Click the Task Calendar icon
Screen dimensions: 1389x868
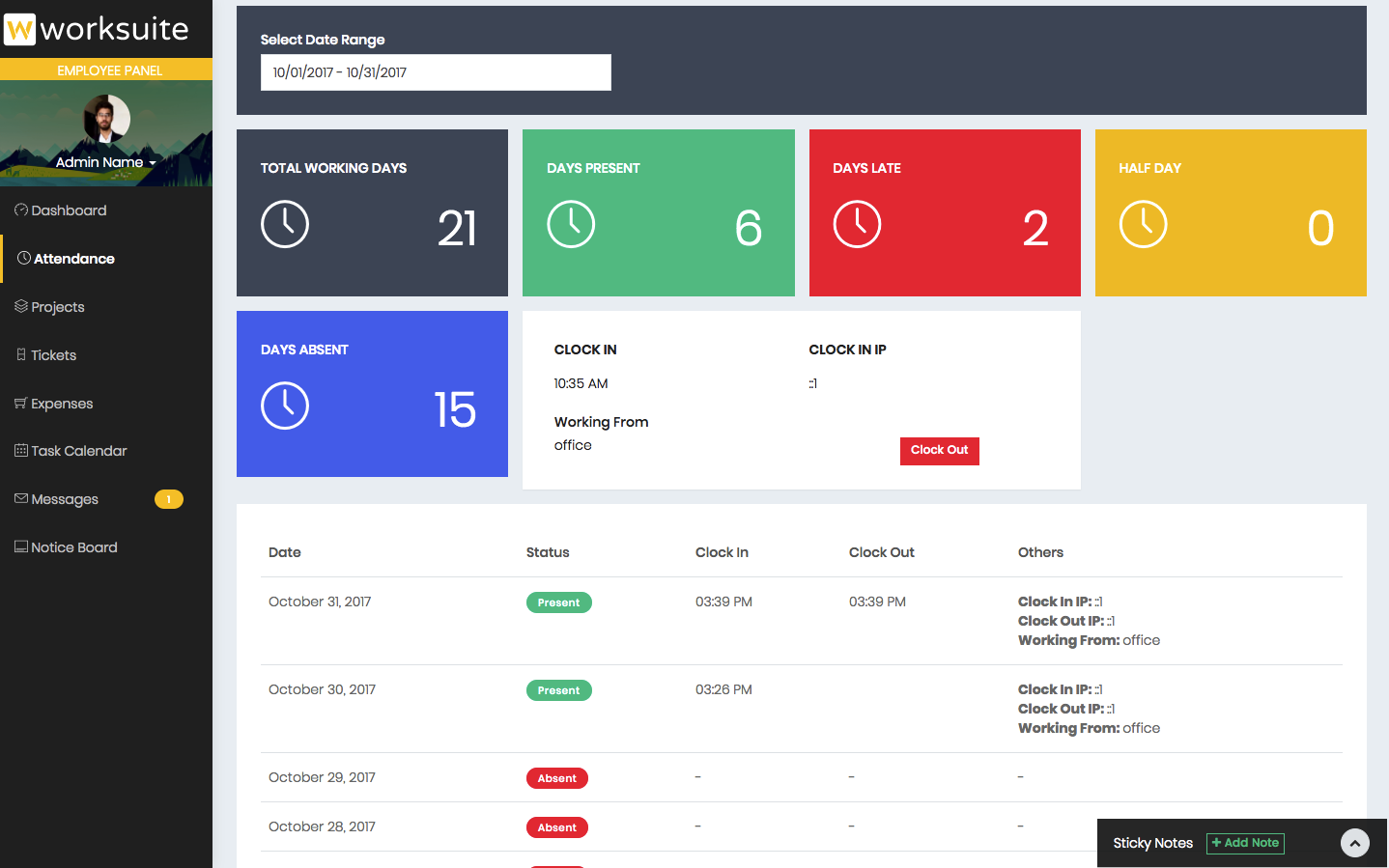coord(21,450)
